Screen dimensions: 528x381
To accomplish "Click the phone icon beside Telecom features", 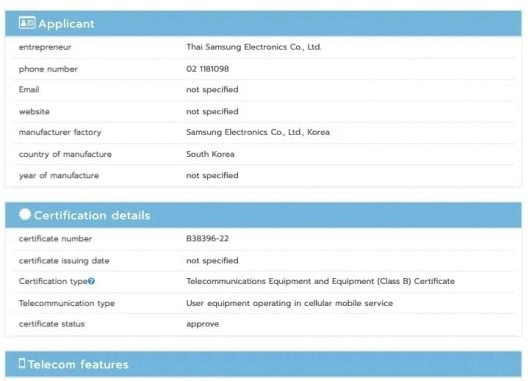I will point(22,363).
